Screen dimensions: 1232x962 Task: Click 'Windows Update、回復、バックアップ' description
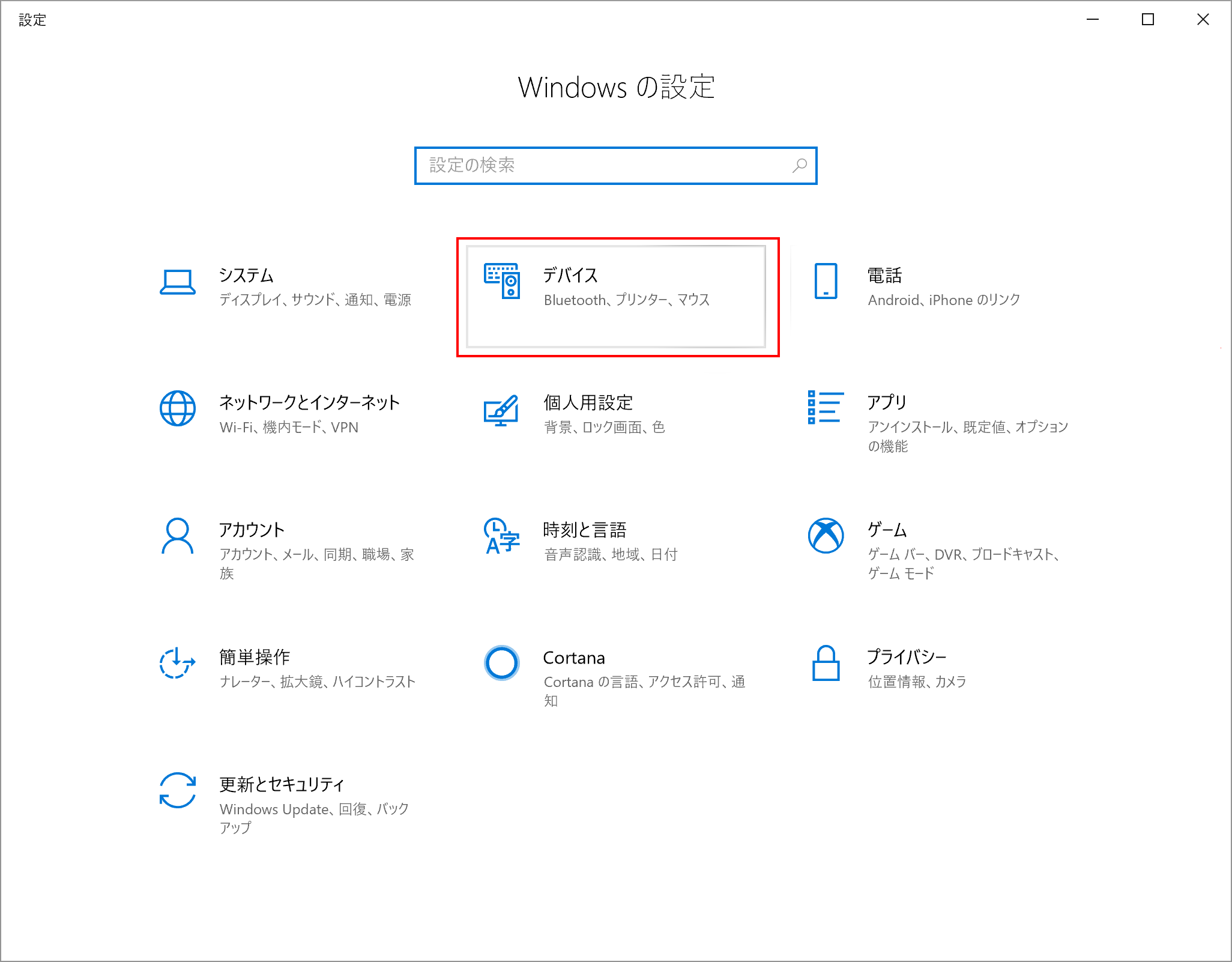tap(315, 818)
